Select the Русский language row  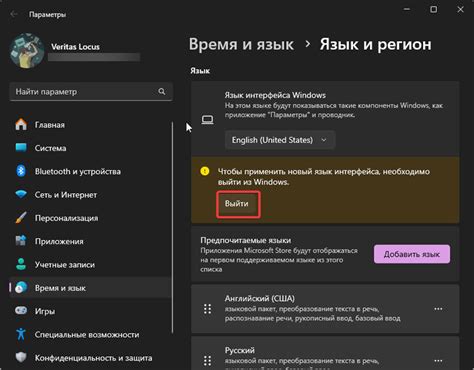325,353
